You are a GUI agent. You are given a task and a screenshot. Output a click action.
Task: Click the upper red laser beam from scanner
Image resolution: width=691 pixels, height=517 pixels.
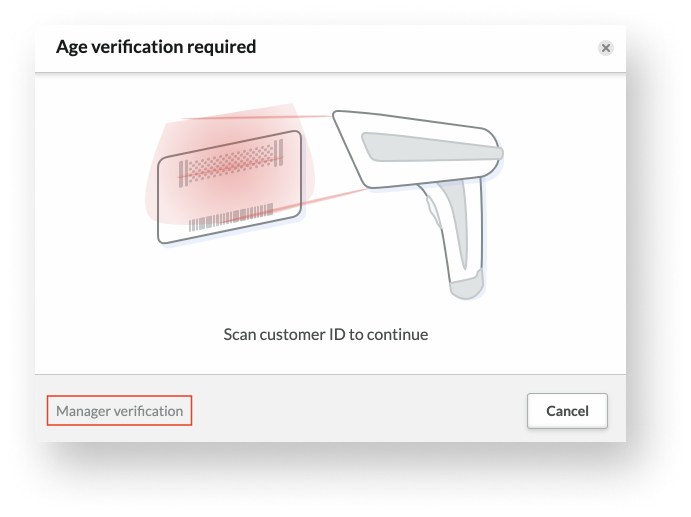[258, 117]
